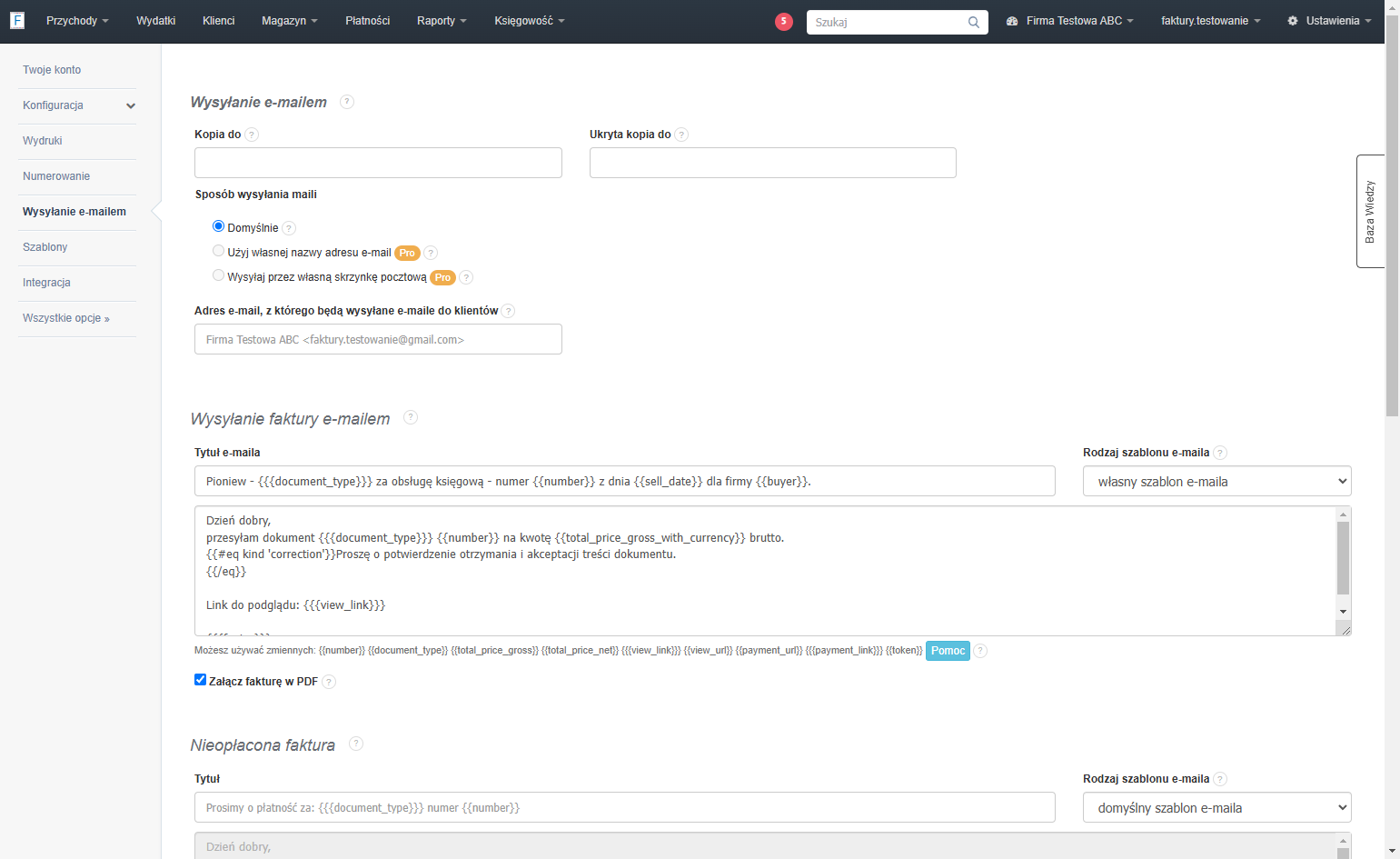This screenshot has height=859, width=1400.
Task: Click the Tytuł e-maila input field
Action: click(x=625, y=482)
